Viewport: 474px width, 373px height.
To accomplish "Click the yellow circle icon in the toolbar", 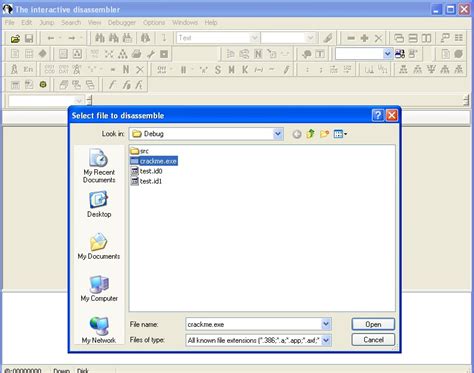I will (x=43, y=85).
